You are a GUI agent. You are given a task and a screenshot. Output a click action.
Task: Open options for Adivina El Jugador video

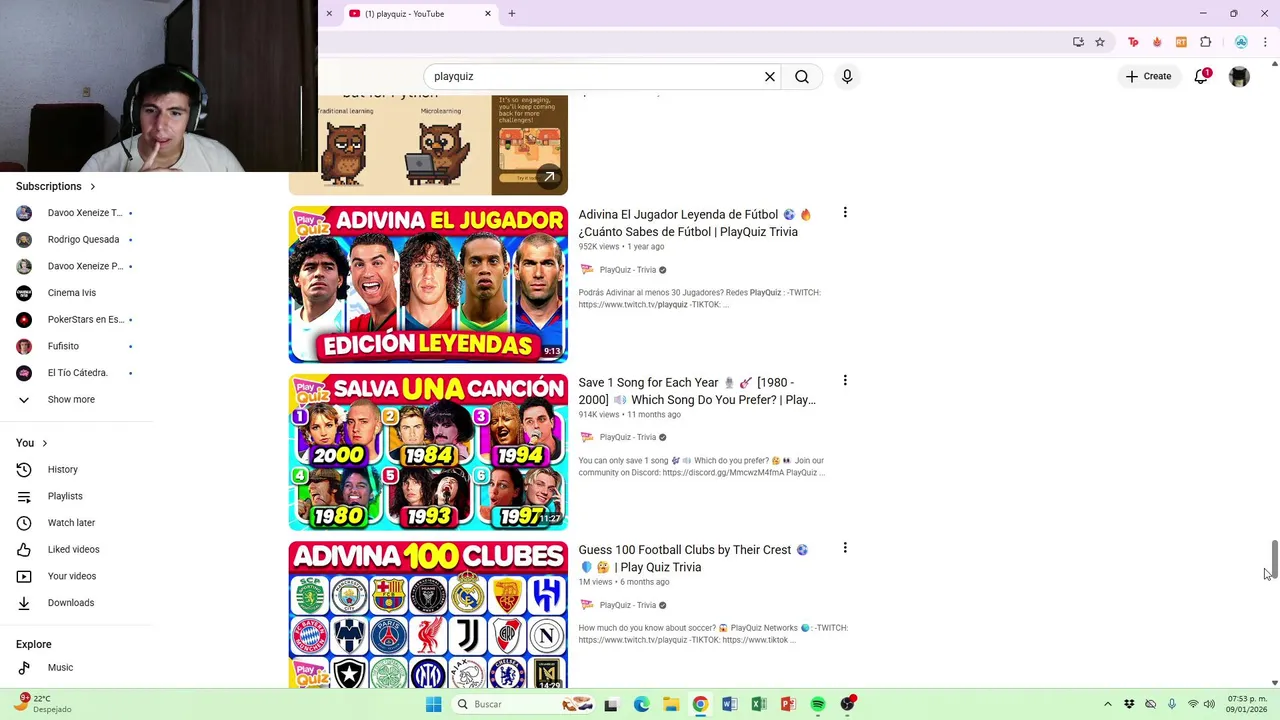click(845, 212)
